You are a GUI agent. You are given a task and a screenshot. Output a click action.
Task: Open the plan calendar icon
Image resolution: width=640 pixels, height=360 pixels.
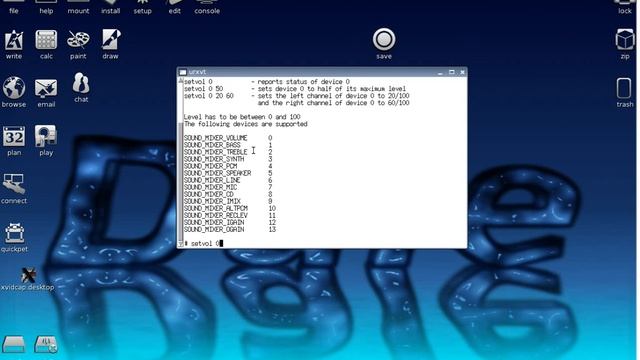click(14, 141)
